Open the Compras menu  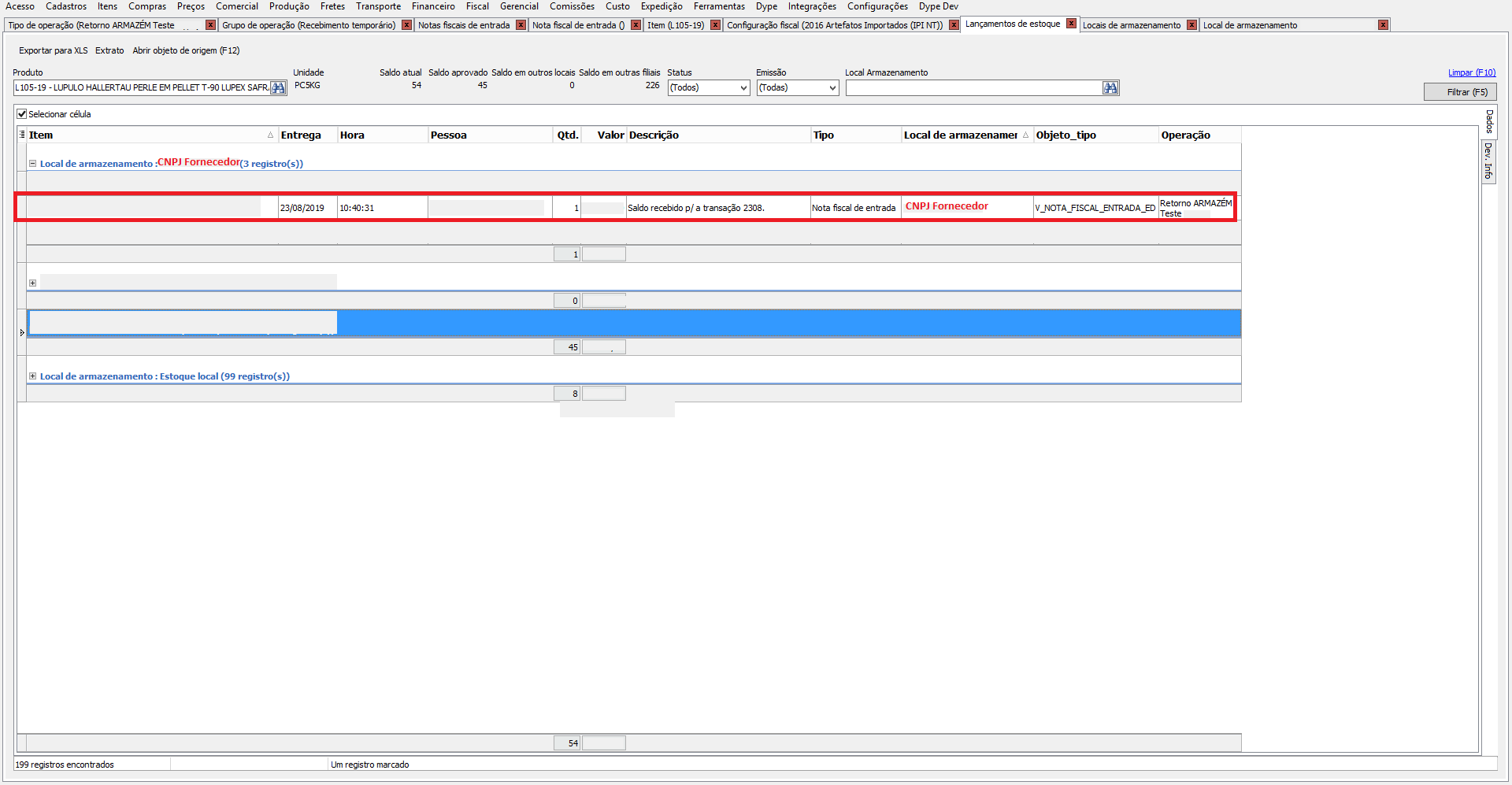click(x=147, y=6)
